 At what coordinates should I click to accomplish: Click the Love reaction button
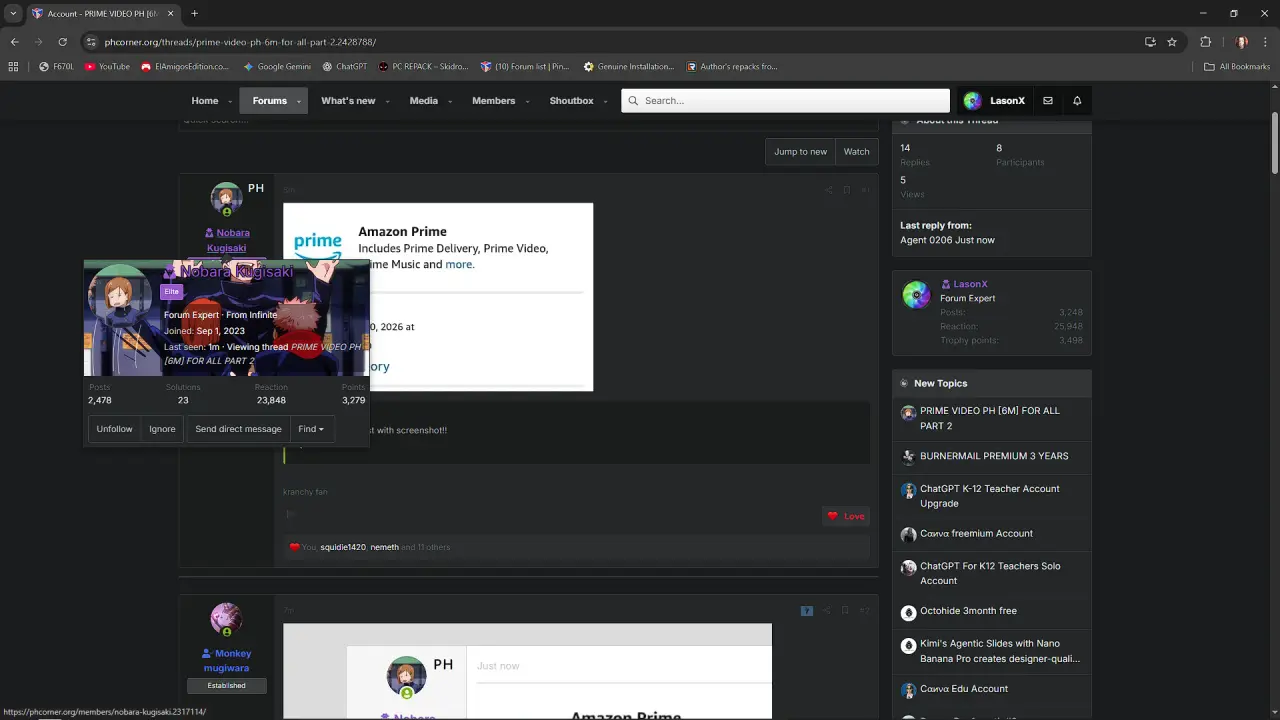(846, 516)
